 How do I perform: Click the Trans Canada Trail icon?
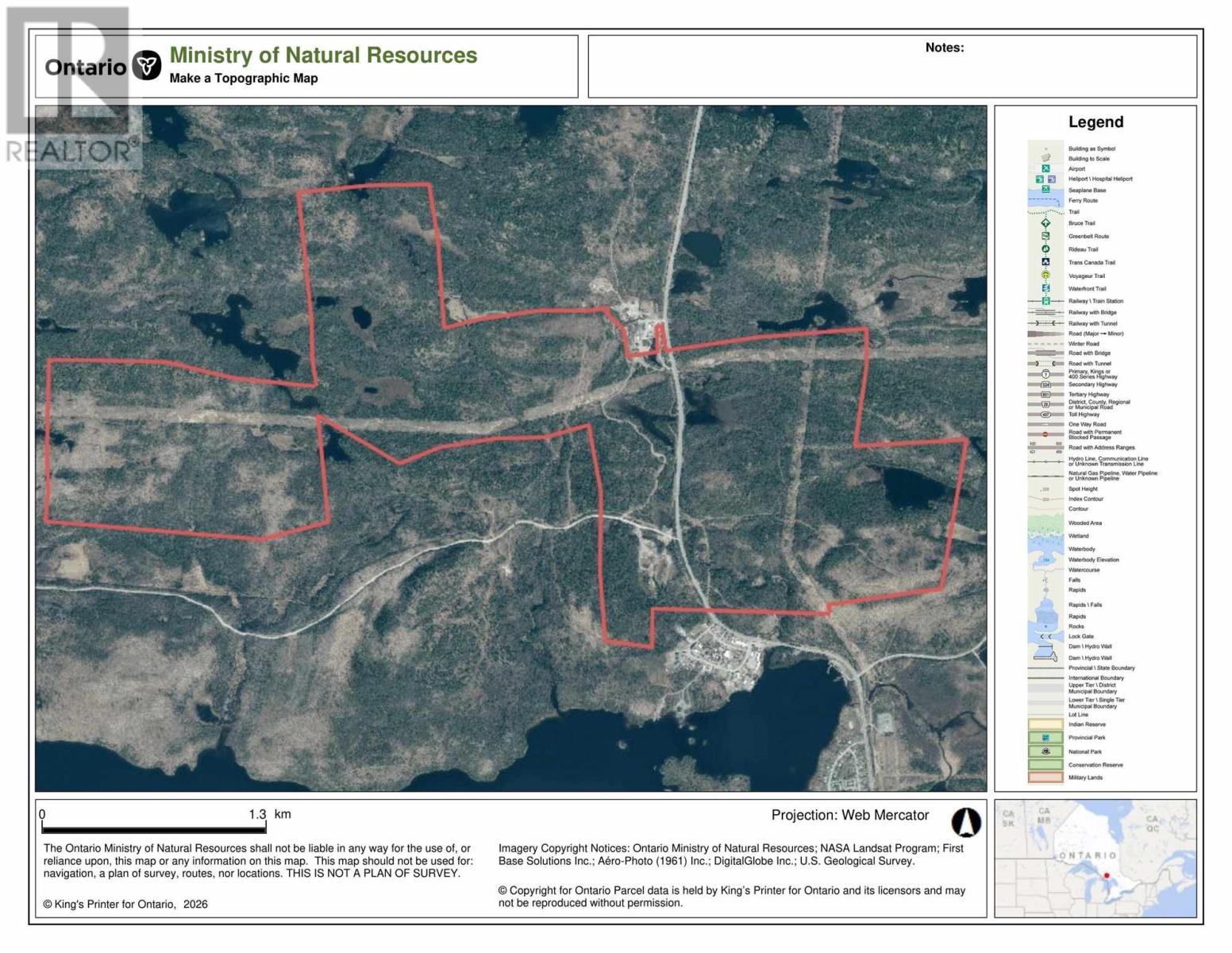(1045, 262)
